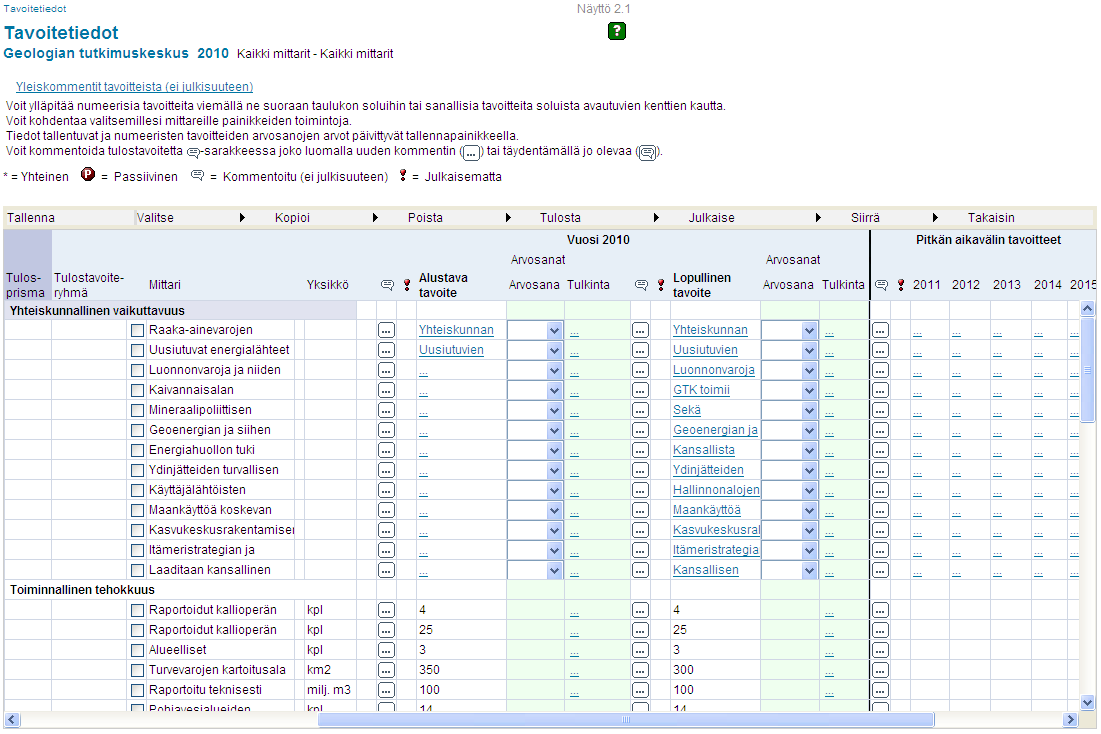Open the Itämeristrategia final target link
The image size is (1101, 734).
point(716,550)
